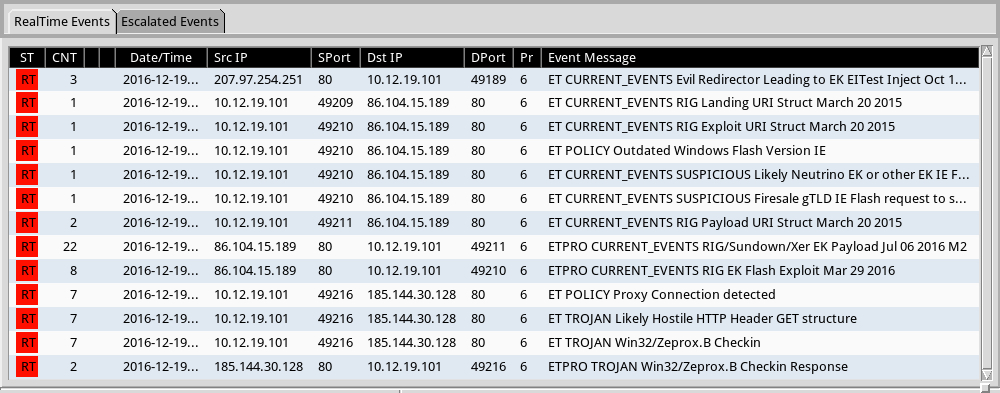Switch to the RealTime Events tab
Viewport: 1000px width, 393px height.
[62, 22]
